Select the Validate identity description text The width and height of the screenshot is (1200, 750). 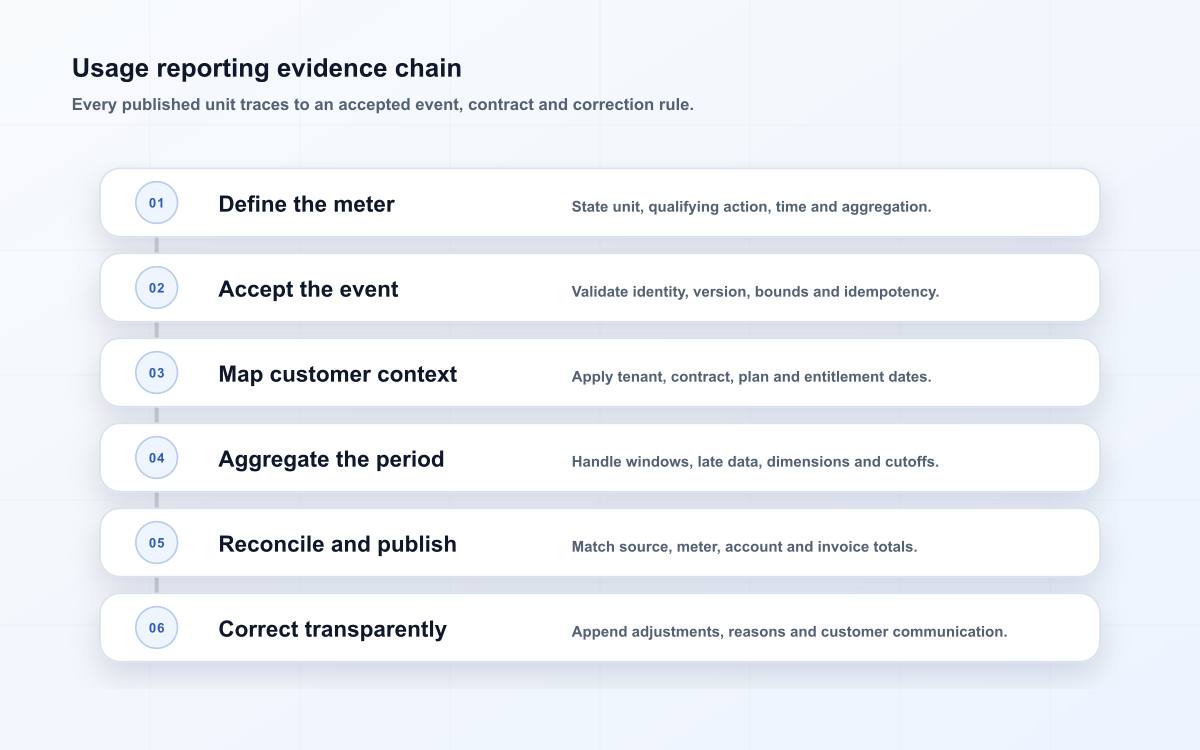point(755,292)
